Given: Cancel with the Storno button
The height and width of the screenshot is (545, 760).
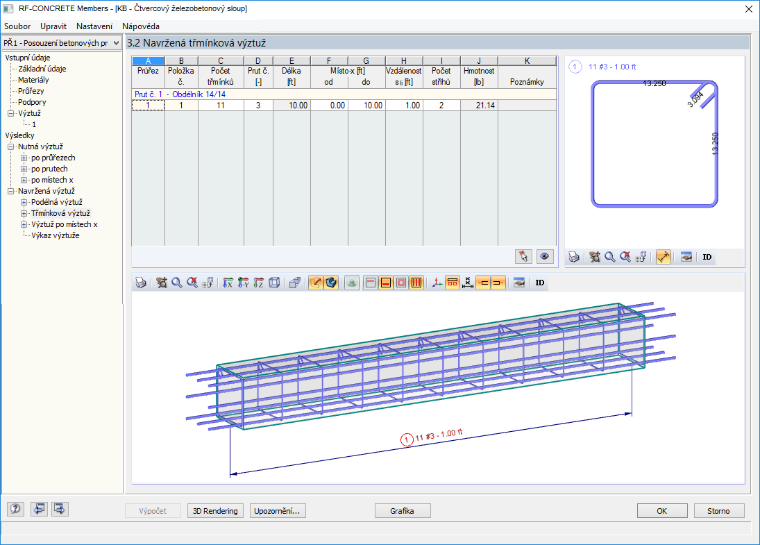Looking at the screenshot, I should click(719, 511).
